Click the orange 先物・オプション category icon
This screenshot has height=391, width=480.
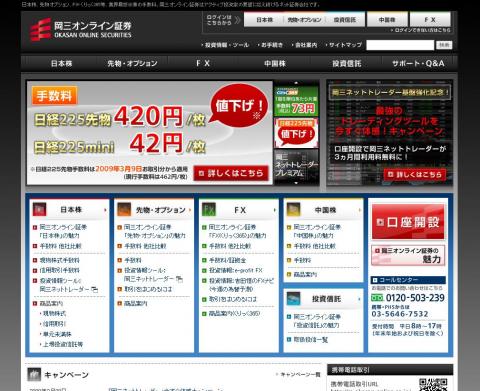coord(124,209)
